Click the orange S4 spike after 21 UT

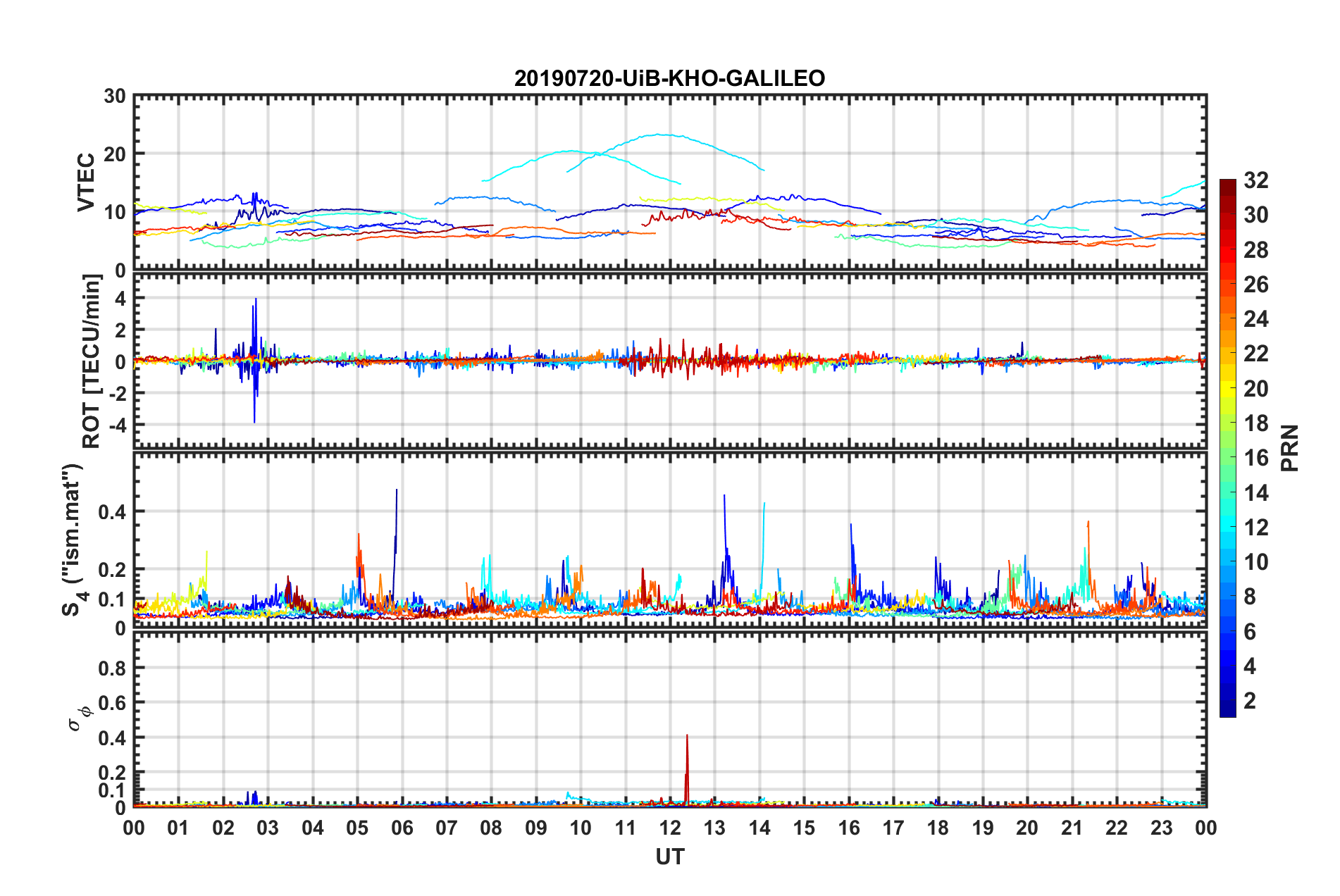pyautogui.click(x=1088, y=556)
